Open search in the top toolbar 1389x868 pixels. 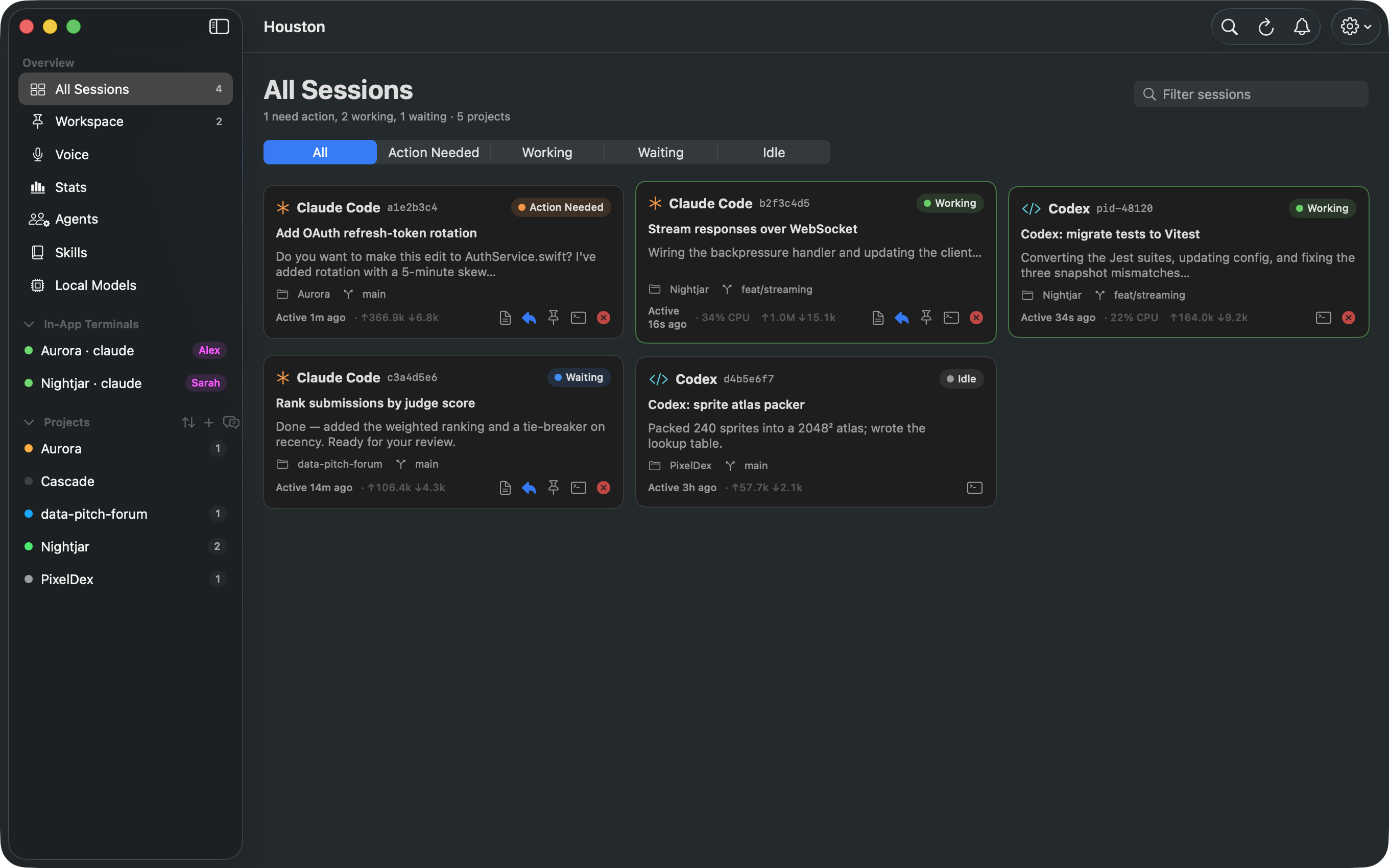pos(1229,27)
